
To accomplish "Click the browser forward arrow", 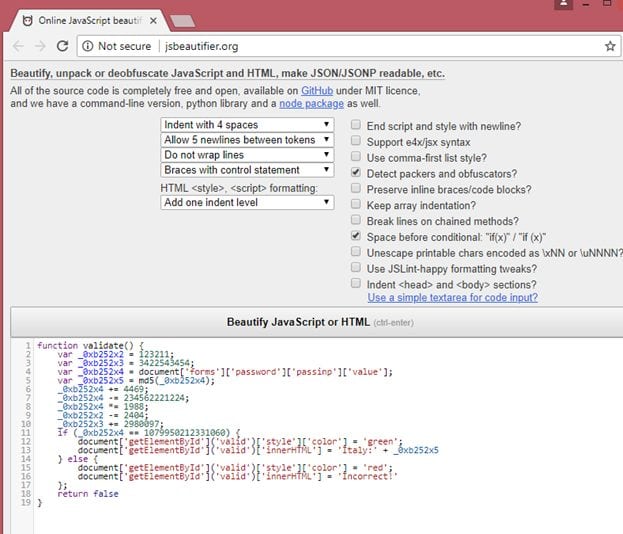I will (x=40, y=46).
